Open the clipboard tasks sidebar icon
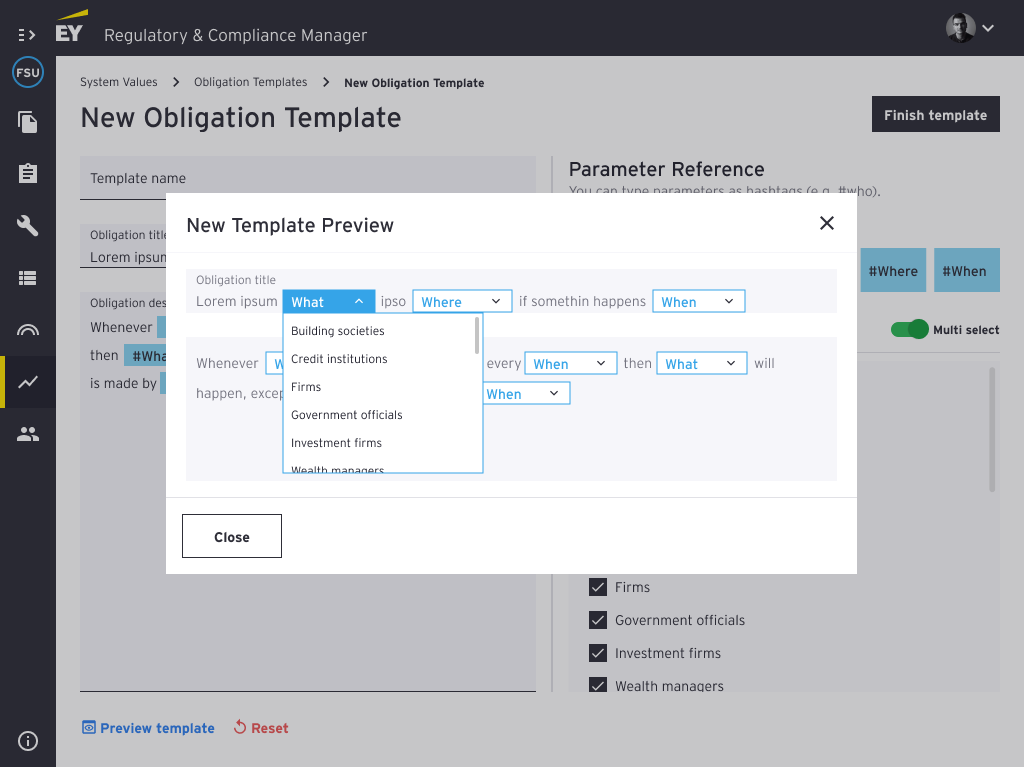The image size is (1024, 767). point(28,174)
